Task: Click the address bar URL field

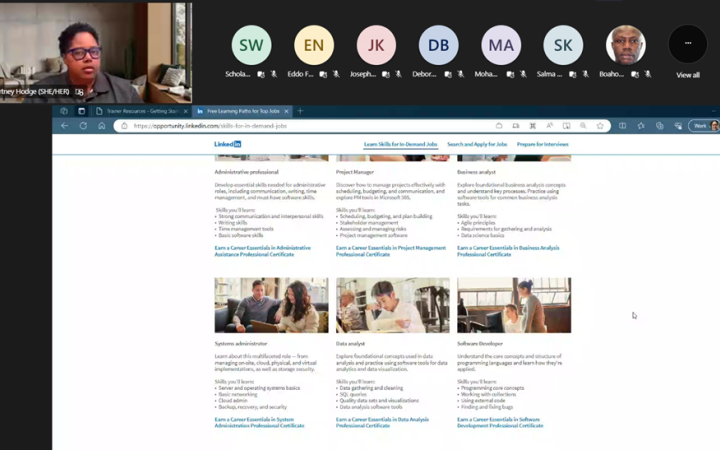Action: tap(300, 126)
